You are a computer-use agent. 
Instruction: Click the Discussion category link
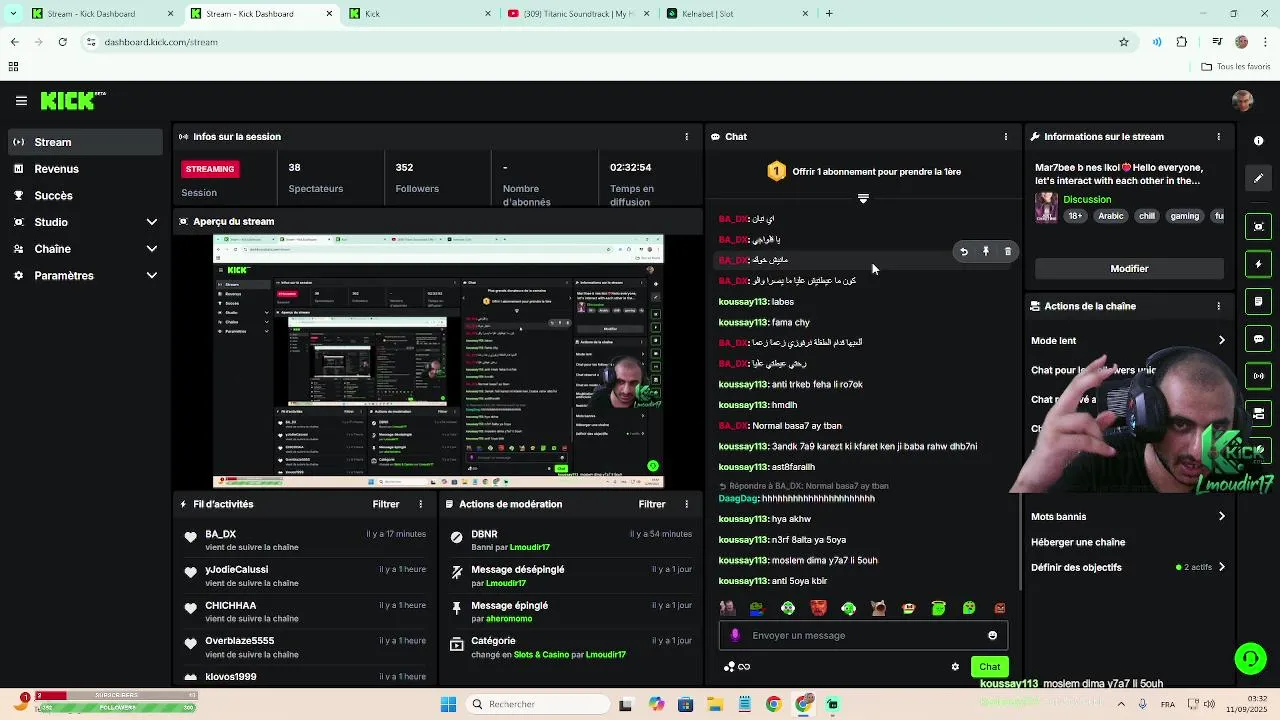pos(1087,200)
